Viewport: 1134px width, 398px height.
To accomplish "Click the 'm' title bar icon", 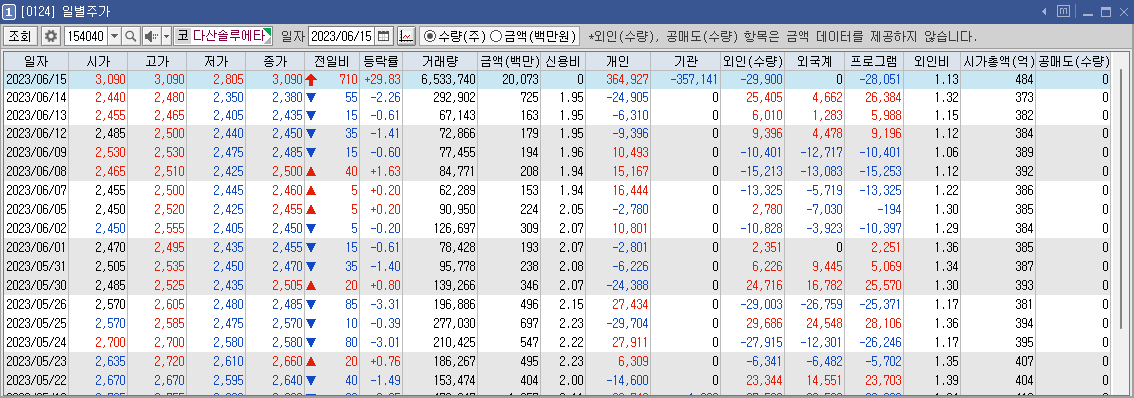I will (x=1063, y=12).
